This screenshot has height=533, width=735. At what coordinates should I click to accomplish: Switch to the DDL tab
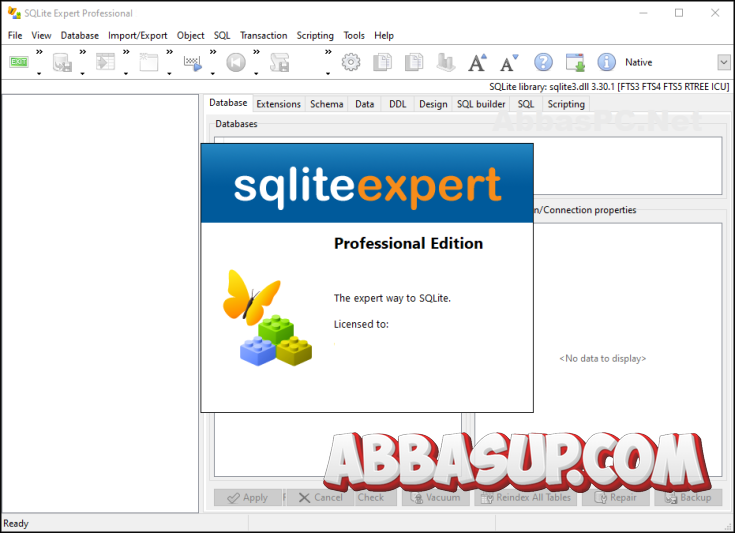398,104
